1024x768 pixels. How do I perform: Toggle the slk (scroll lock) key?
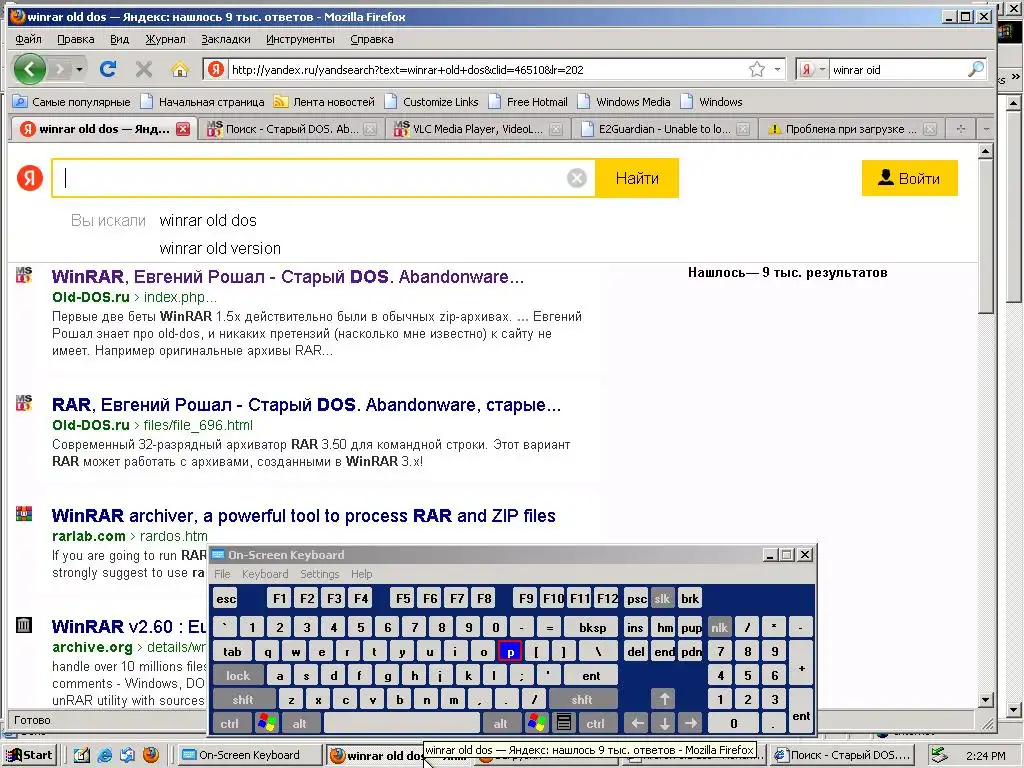(662, 598)
